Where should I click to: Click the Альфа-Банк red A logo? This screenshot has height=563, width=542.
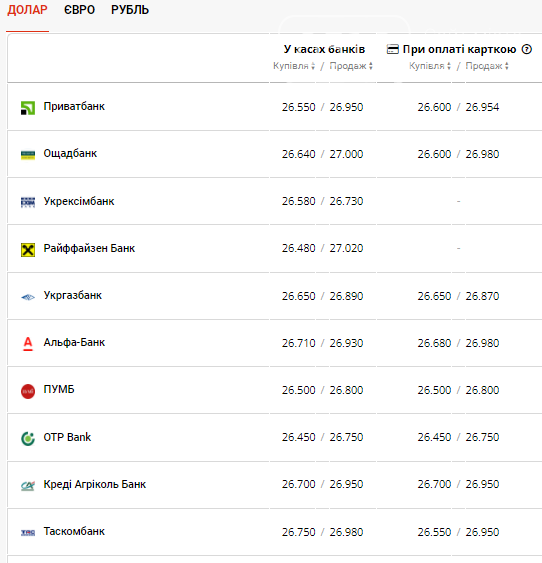click(x=28, y=344)
